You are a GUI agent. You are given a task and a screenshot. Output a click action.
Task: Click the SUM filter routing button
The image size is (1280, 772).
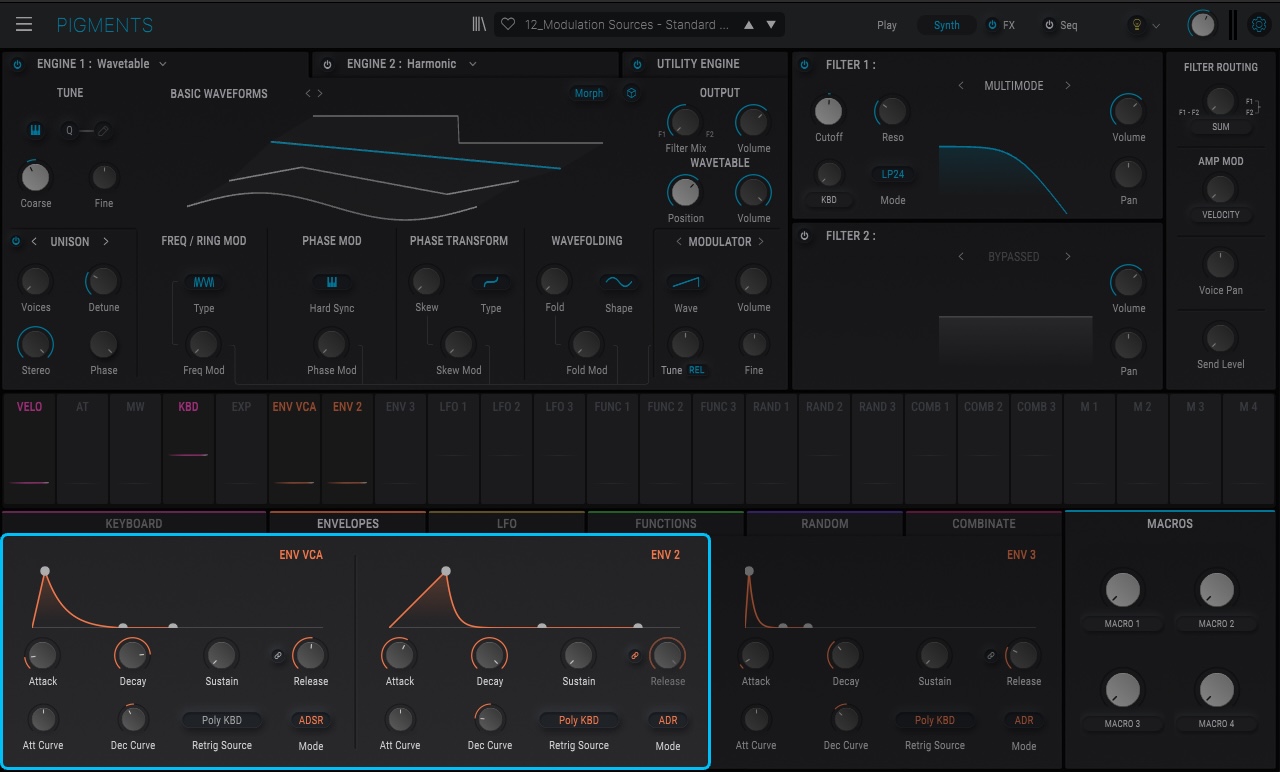point(1221,127)
